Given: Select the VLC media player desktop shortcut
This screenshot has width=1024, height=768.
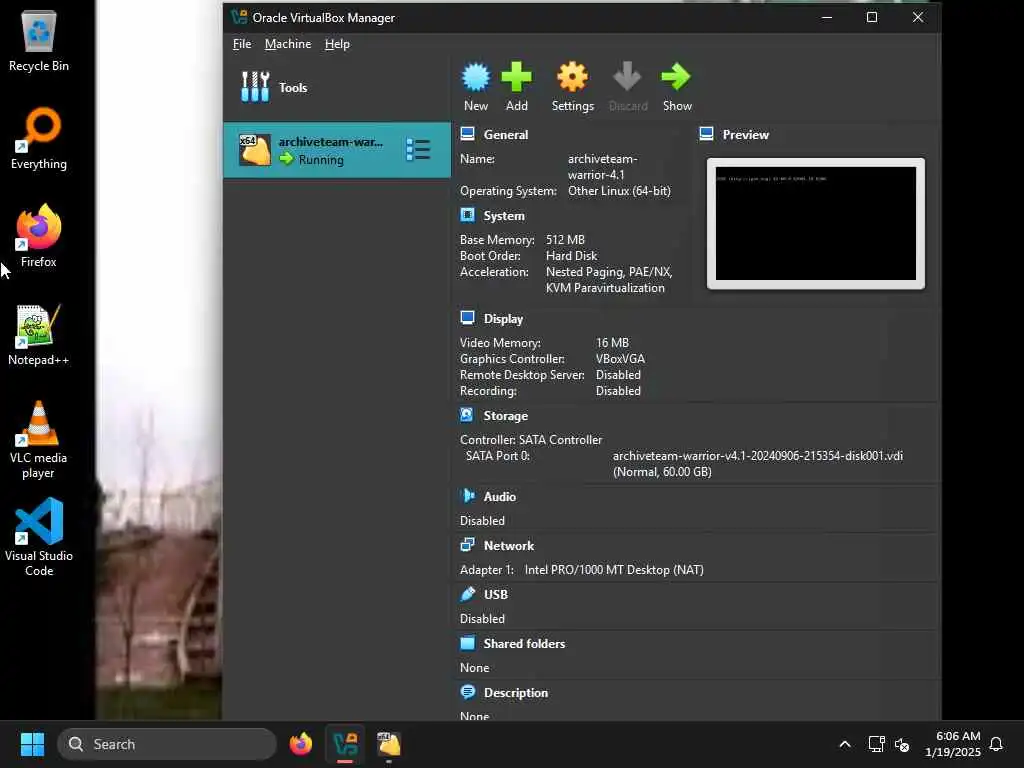Looking at the screenshot, I should (39, 440).
